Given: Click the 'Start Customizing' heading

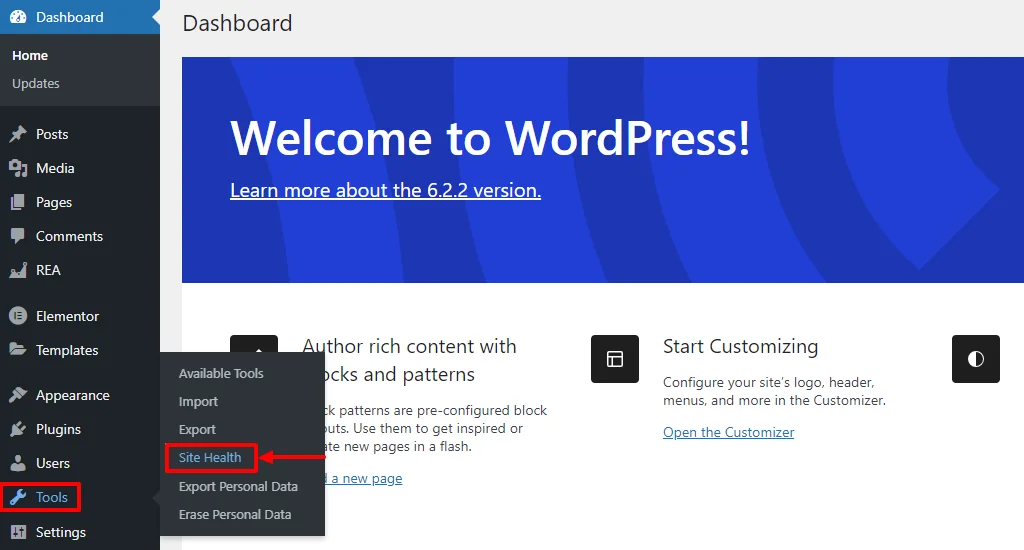Looking at the screenshot, I should [x=740, y=346].
